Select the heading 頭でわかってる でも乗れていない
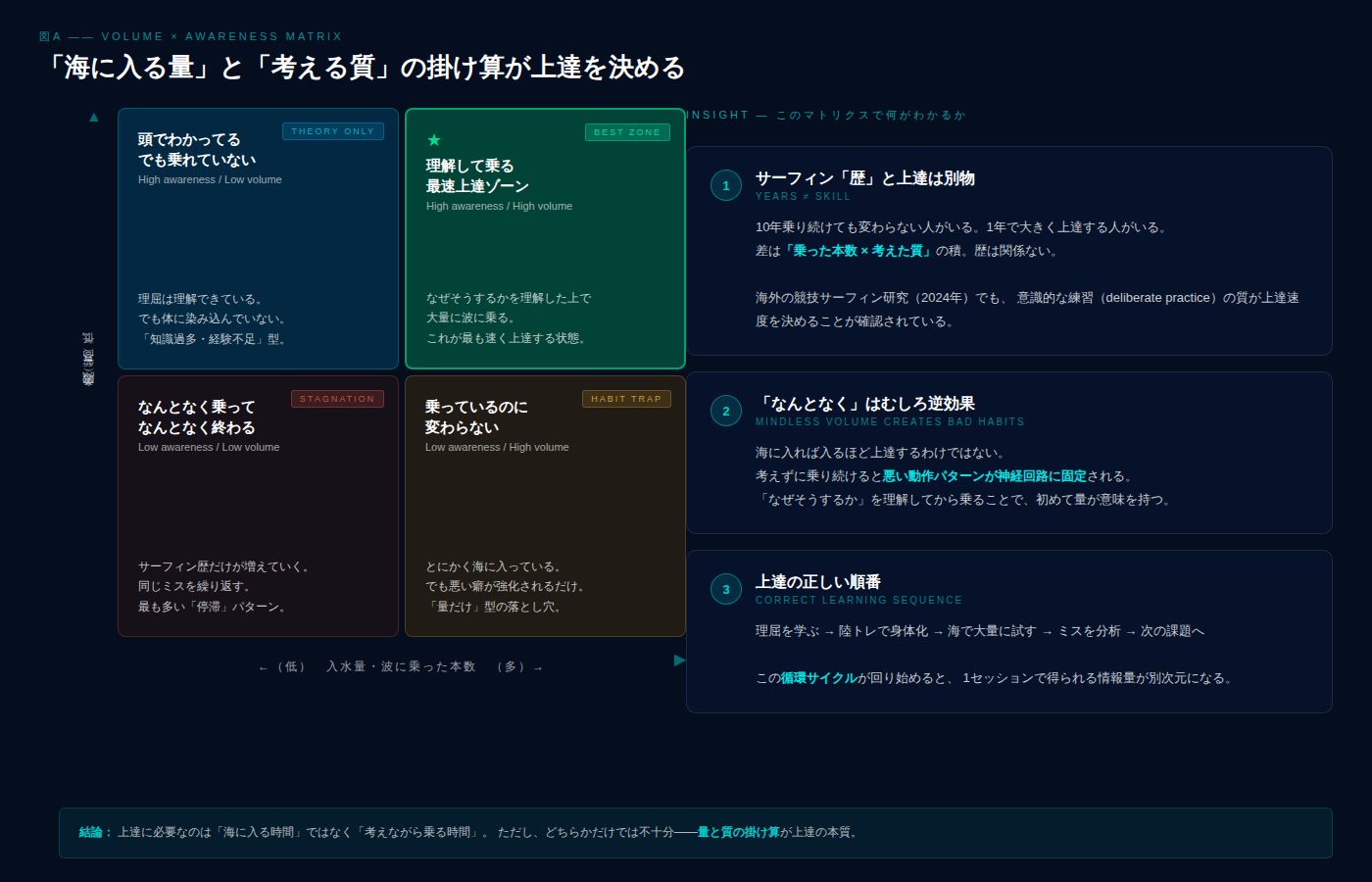The width and height of the screenshot is (1372, 882). coord(197,150)
